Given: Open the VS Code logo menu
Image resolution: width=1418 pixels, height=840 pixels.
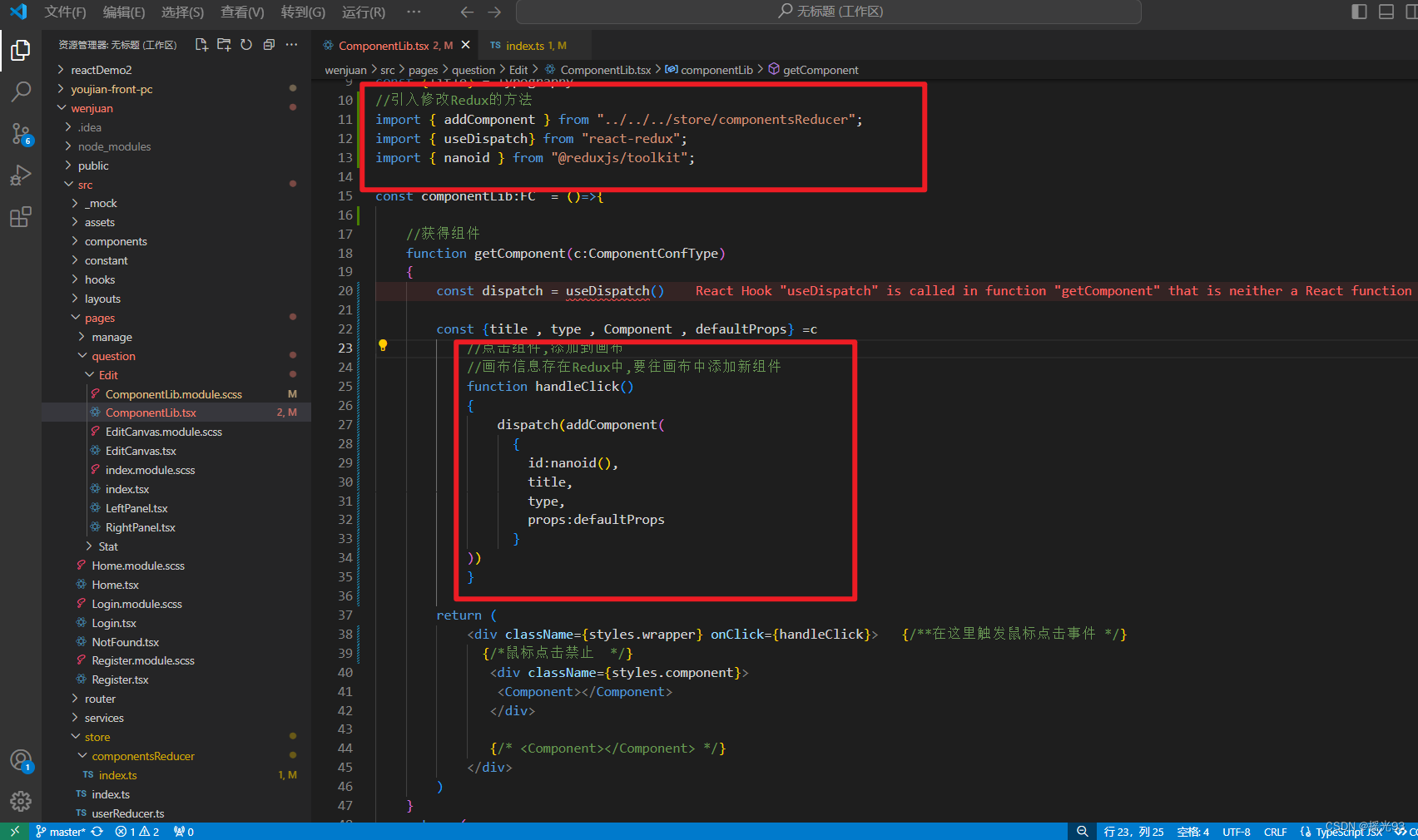Looking at the screenshot, I should point(17,12).
